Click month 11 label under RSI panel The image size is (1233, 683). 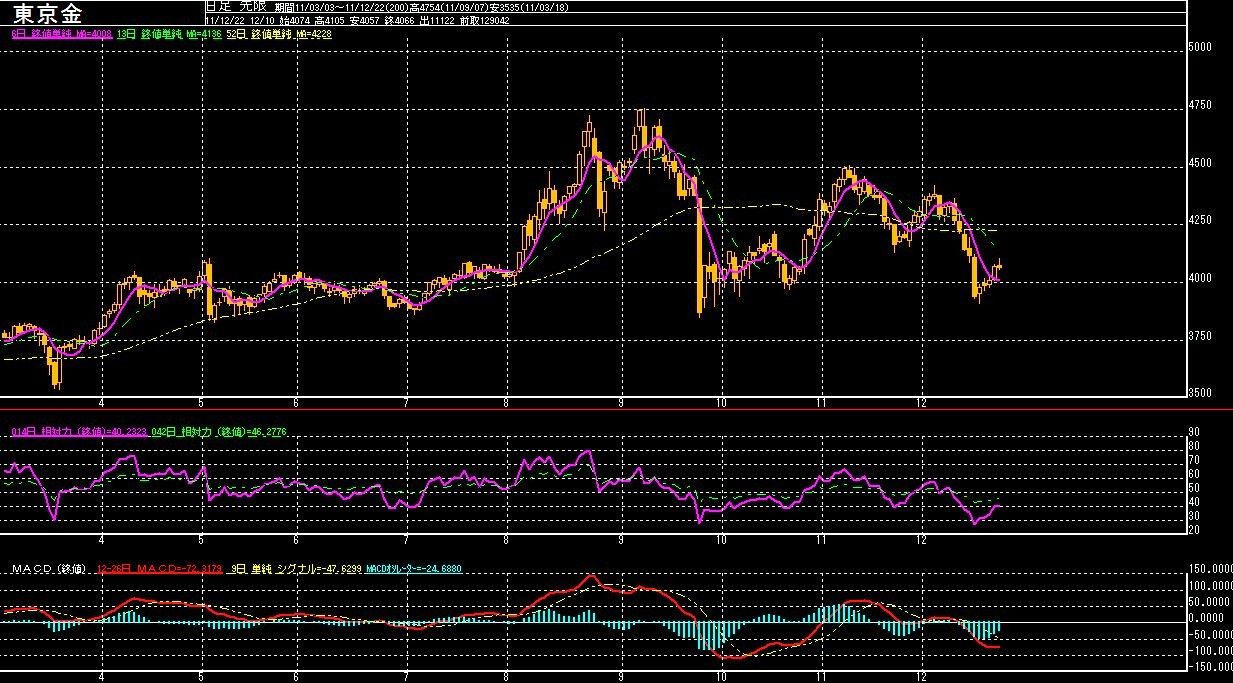point(821,540)
